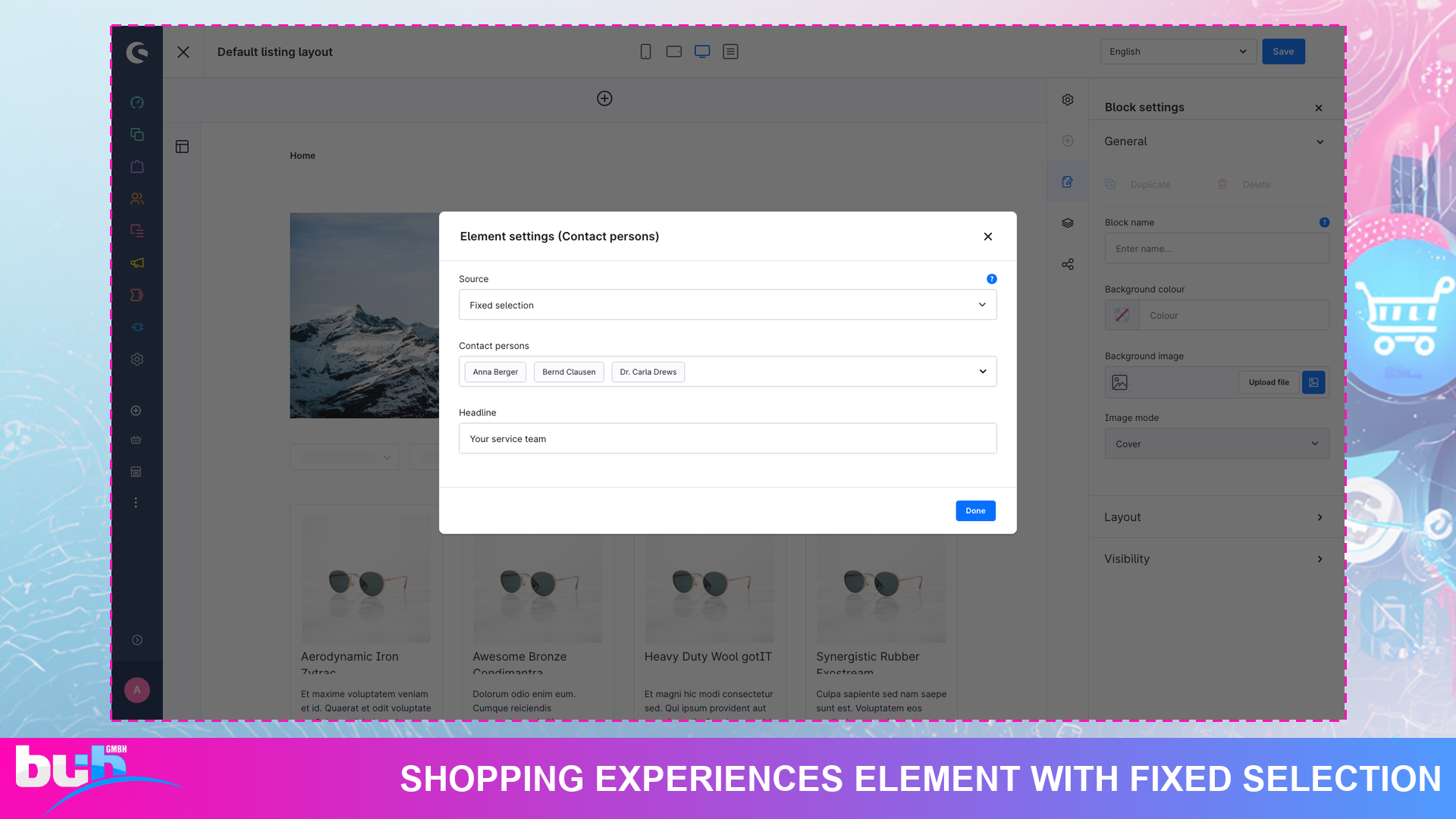Open the Settings gear icon in left sidebar
1456x819 pixels.
click(x=137, y=359)
